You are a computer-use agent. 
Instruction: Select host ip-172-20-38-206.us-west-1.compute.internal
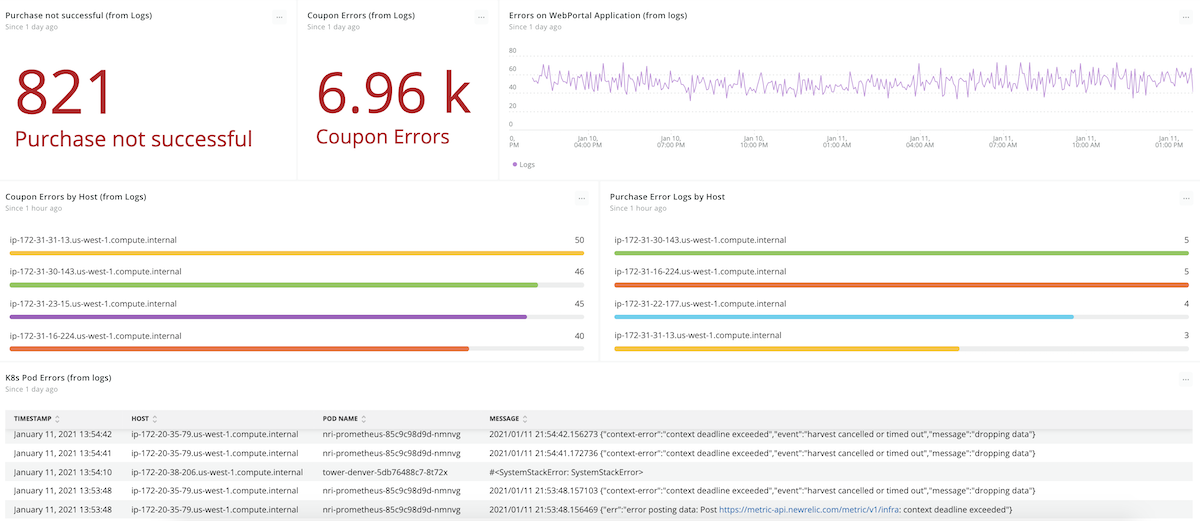217,472
